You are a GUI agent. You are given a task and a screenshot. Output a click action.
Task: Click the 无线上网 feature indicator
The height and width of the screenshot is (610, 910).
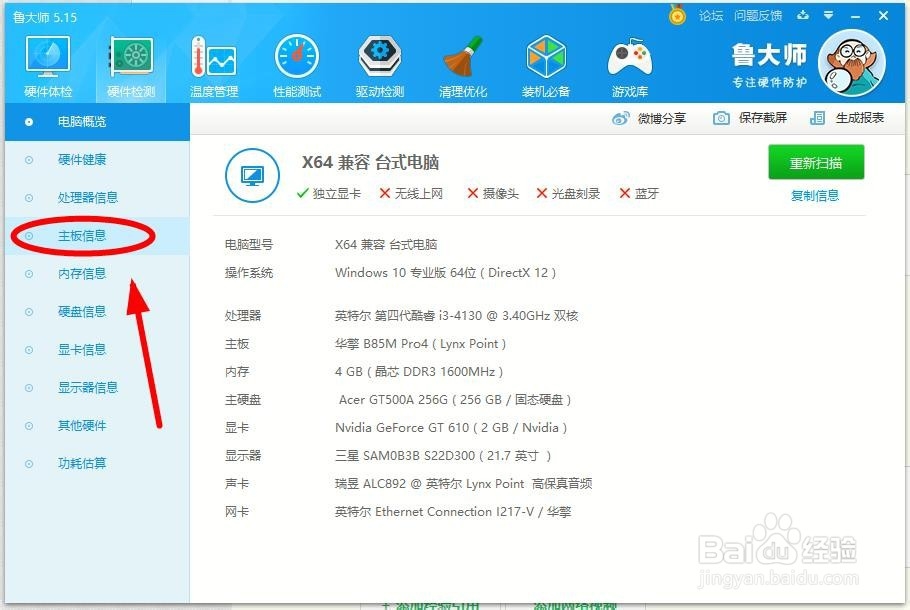click(411, 193)
